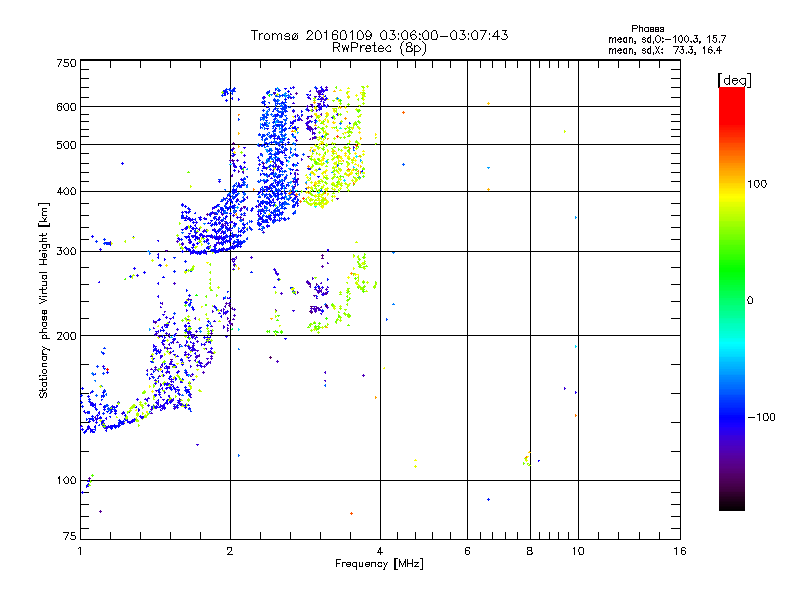
Task: Click colorbar tick label '-100'
Action: 761,417
